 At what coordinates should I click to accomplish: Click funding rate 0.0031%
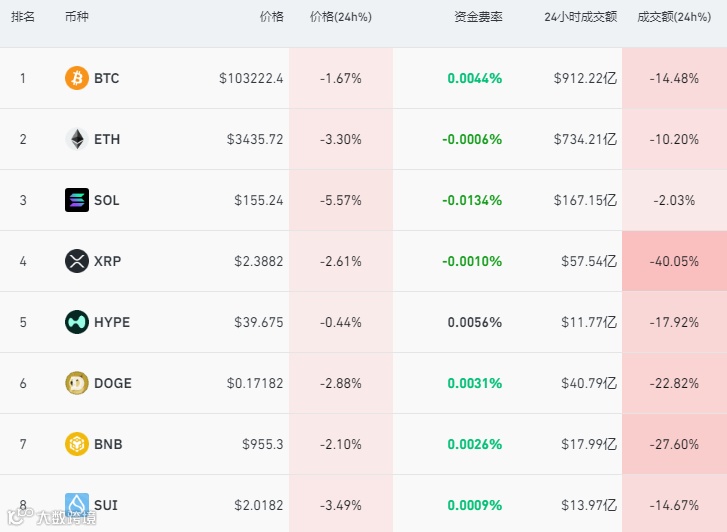coord(475,383)
